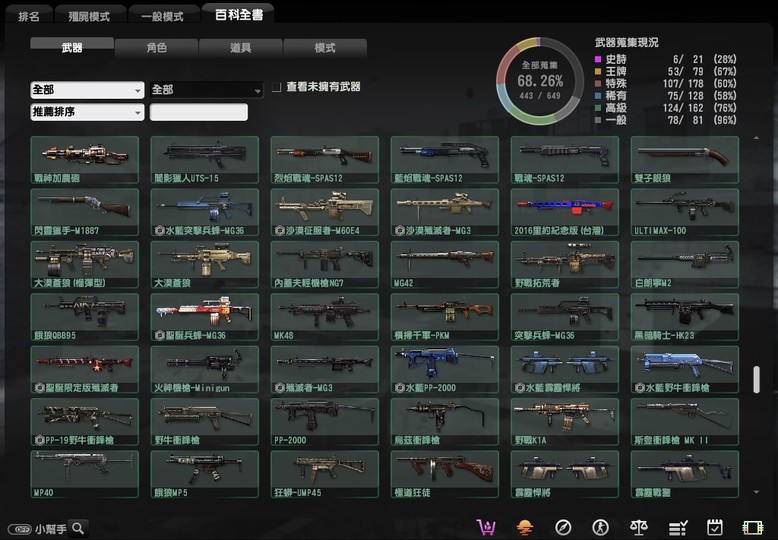778x540 pixels.
Task: Select the 藍焰戰魂-SPAS12 weapon card
Action: pos(445,160)
